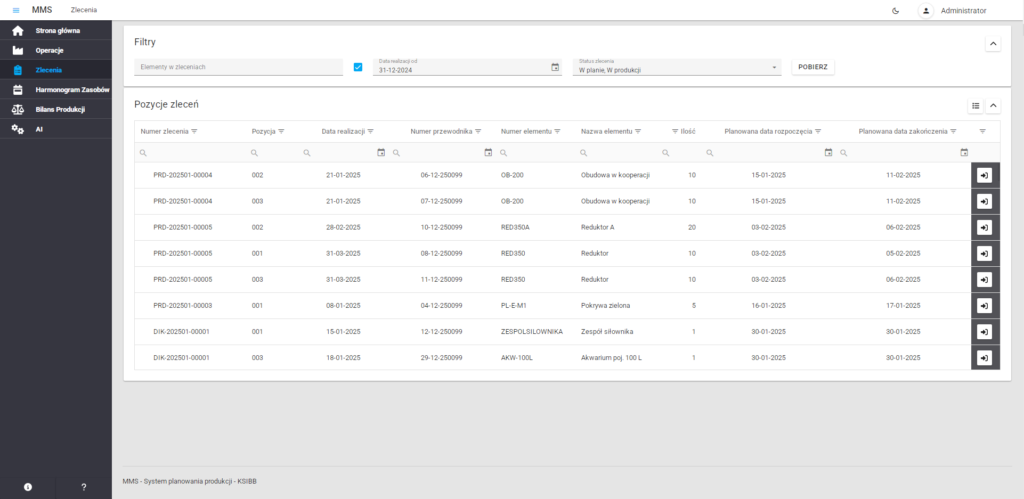Open help question mark in sidebar

point(84,487)
